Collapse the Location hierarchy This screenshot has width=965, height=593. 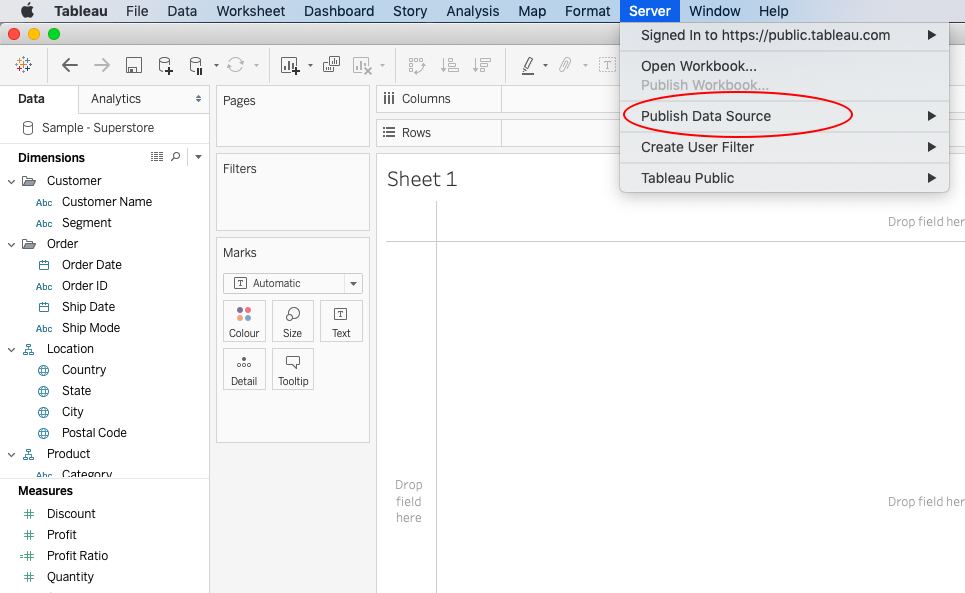click(11, 349)
